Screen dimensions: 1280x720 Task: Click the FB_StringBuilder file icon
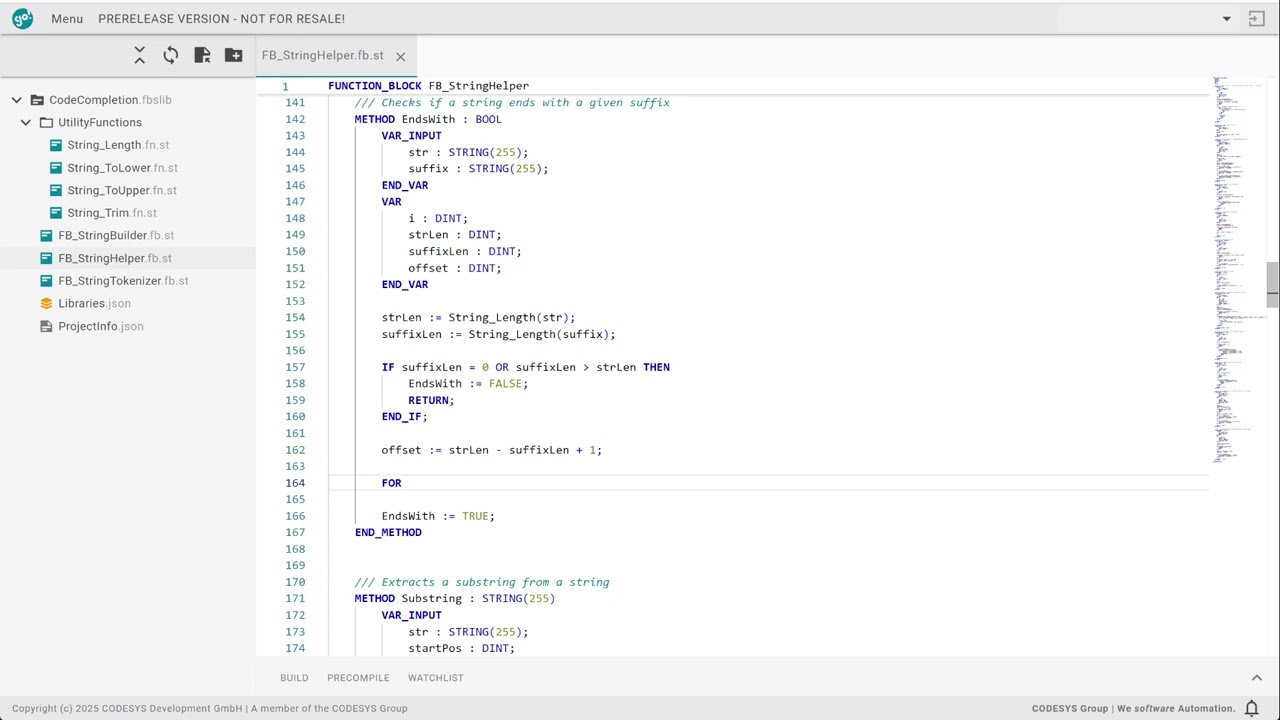[x=46, y=236]
